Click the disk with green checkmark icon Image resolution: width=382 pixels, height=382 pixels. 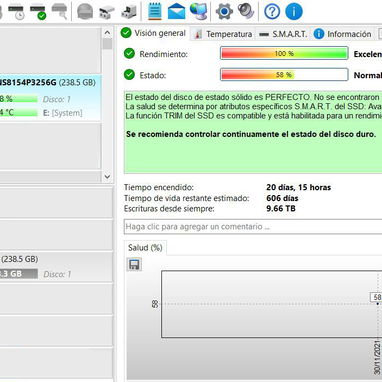click(x=38, y=12)
